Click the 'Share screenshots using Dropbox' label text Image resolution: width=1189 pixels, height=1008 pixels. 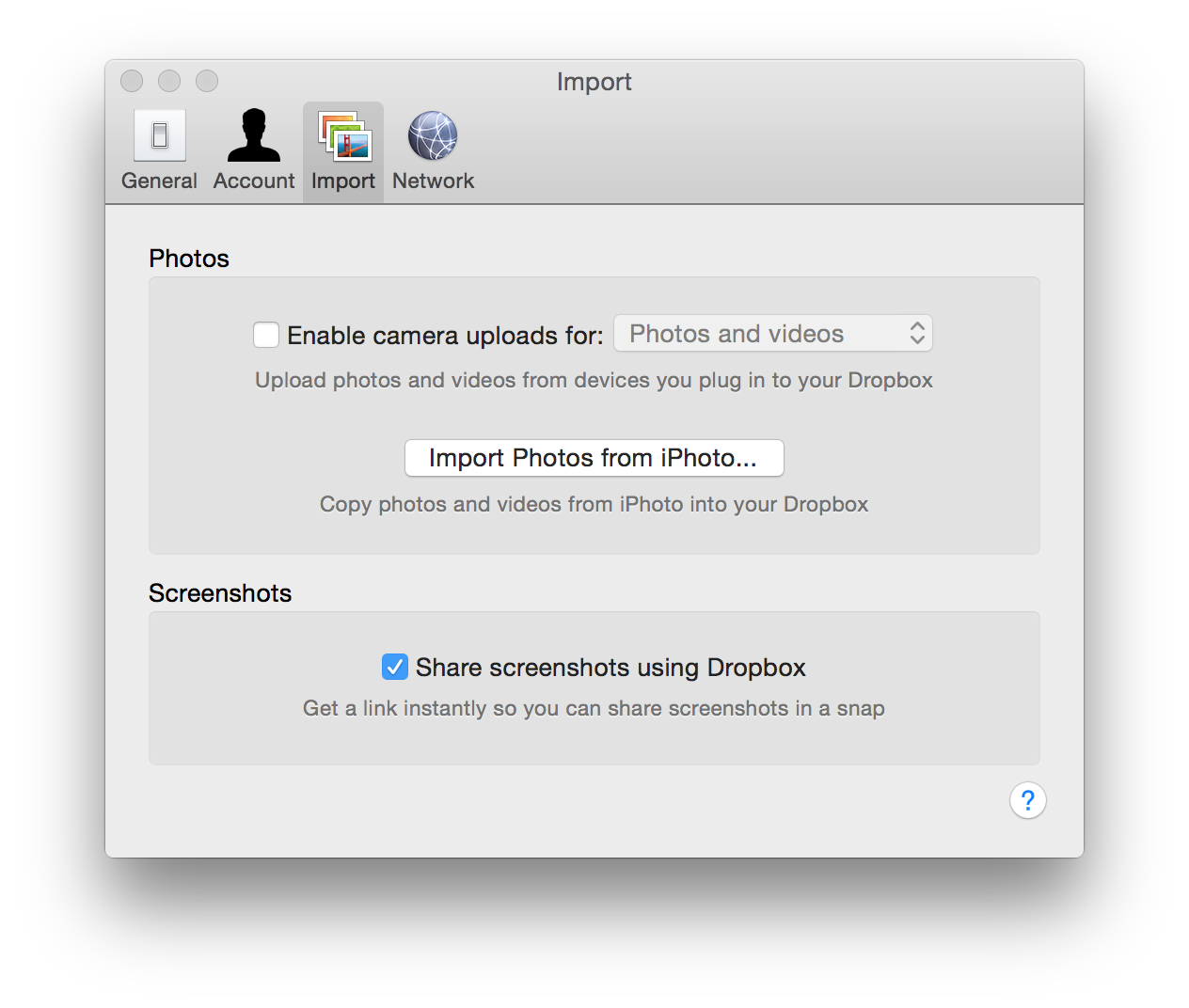[610, 668]
